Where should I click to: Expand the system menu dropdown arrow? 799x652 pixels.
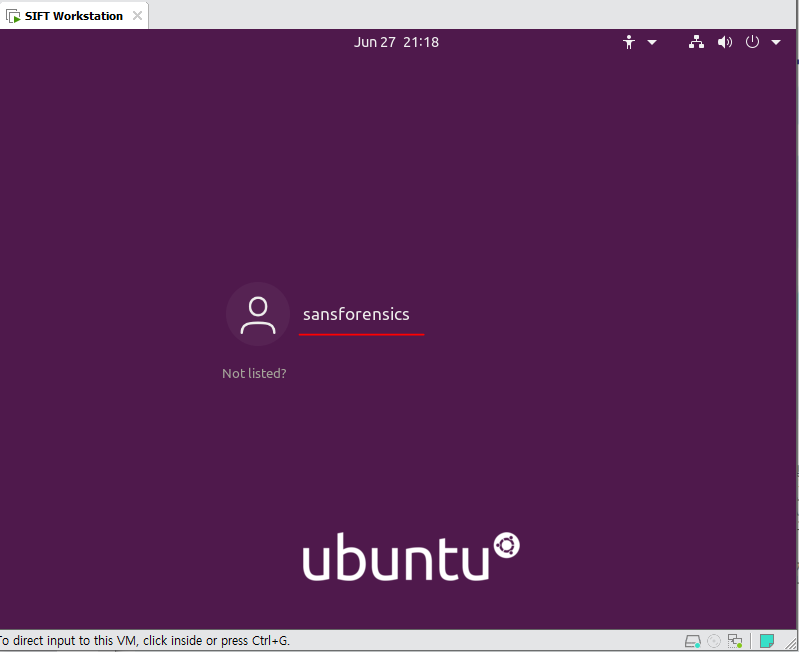(776, 42)
